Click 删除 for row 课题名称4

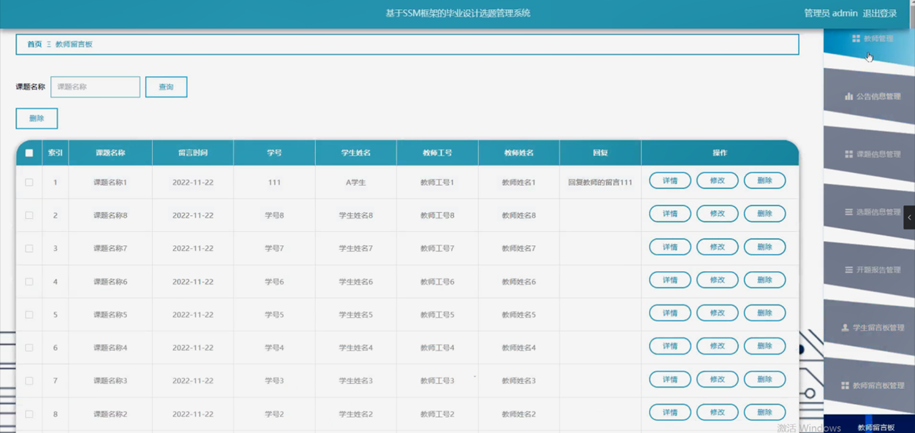(764, 346)
